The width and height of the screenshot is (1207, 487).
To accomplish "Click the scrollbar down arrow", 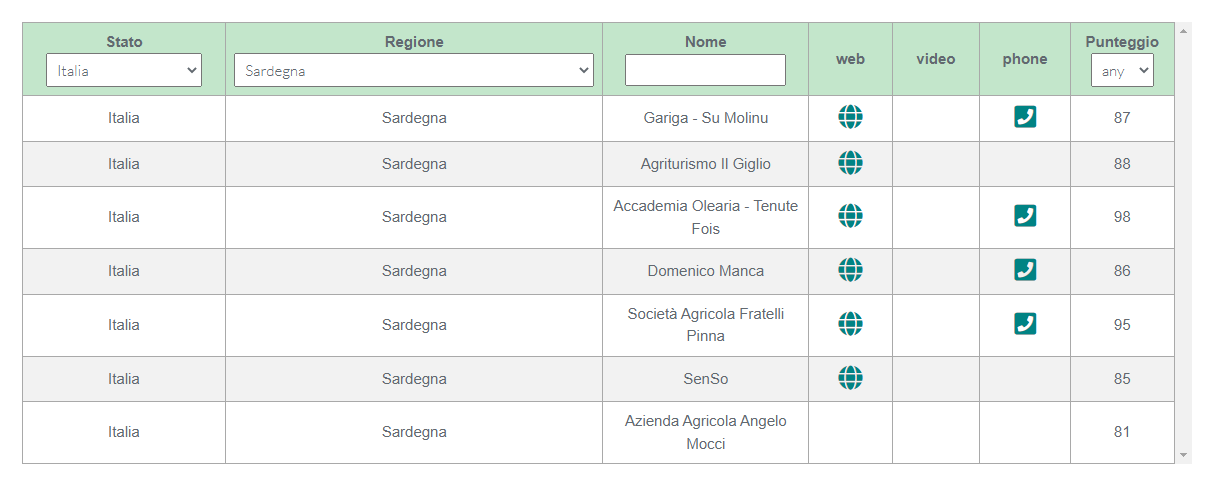I will pyautogui.click(x=1184, y=455).
